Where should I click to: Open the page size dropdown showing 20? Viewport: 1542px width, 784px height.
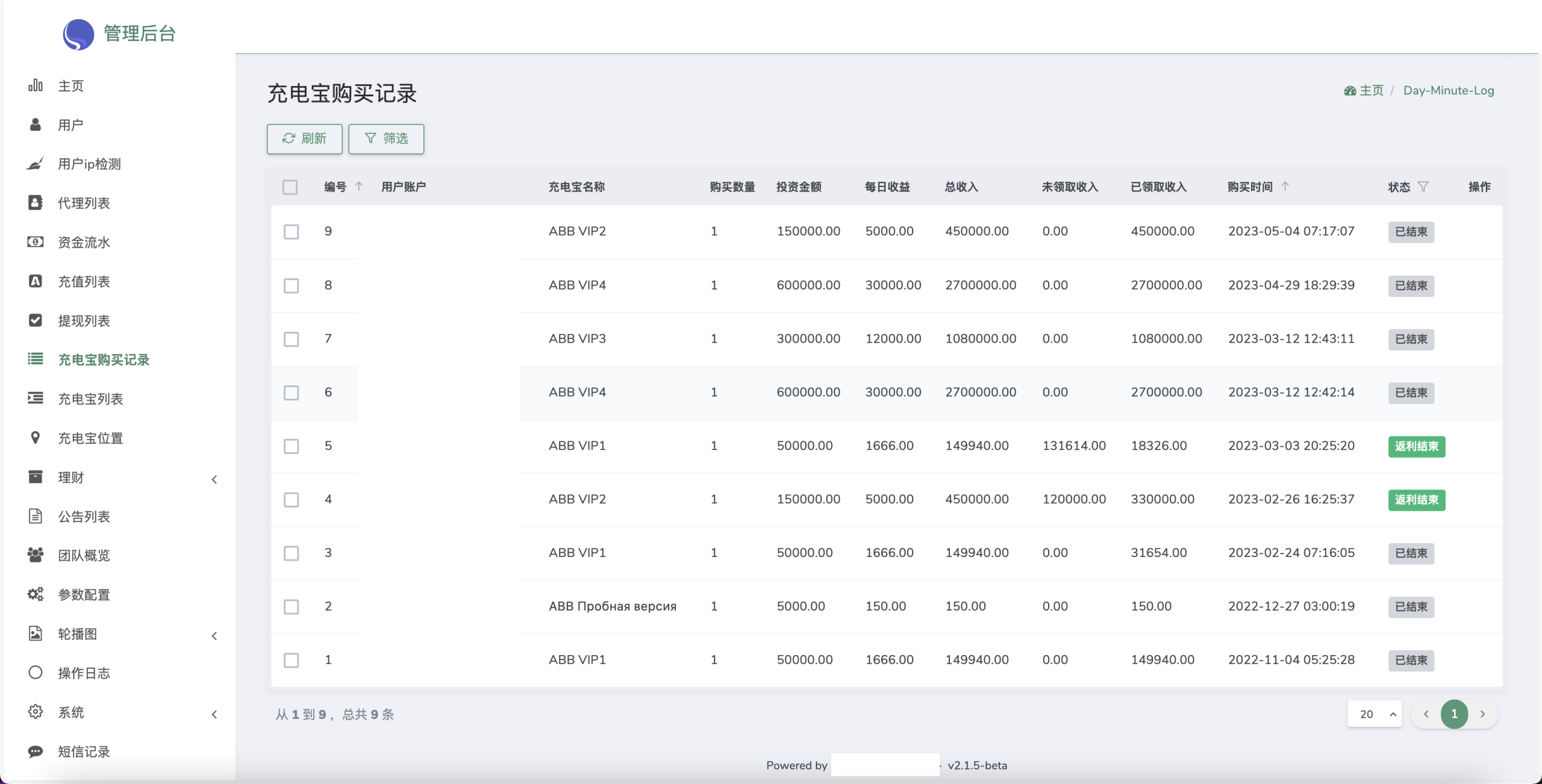click(x=1375, y=714)
